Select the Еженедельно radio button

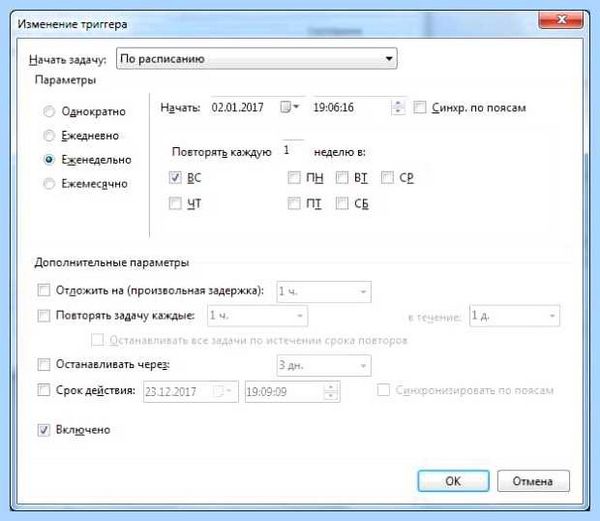[49, 160]
